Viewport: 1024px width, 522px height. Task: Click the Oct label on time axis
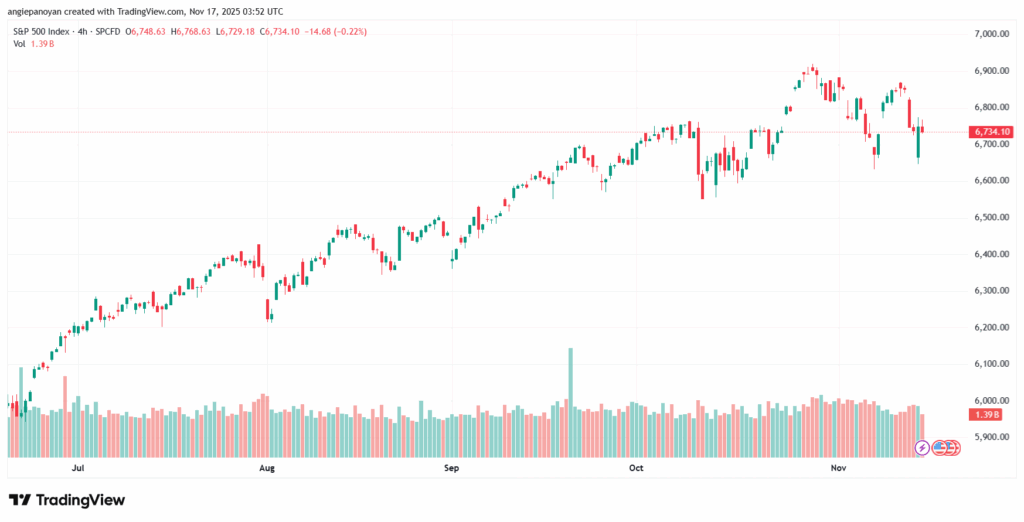[x=637, y=466]
